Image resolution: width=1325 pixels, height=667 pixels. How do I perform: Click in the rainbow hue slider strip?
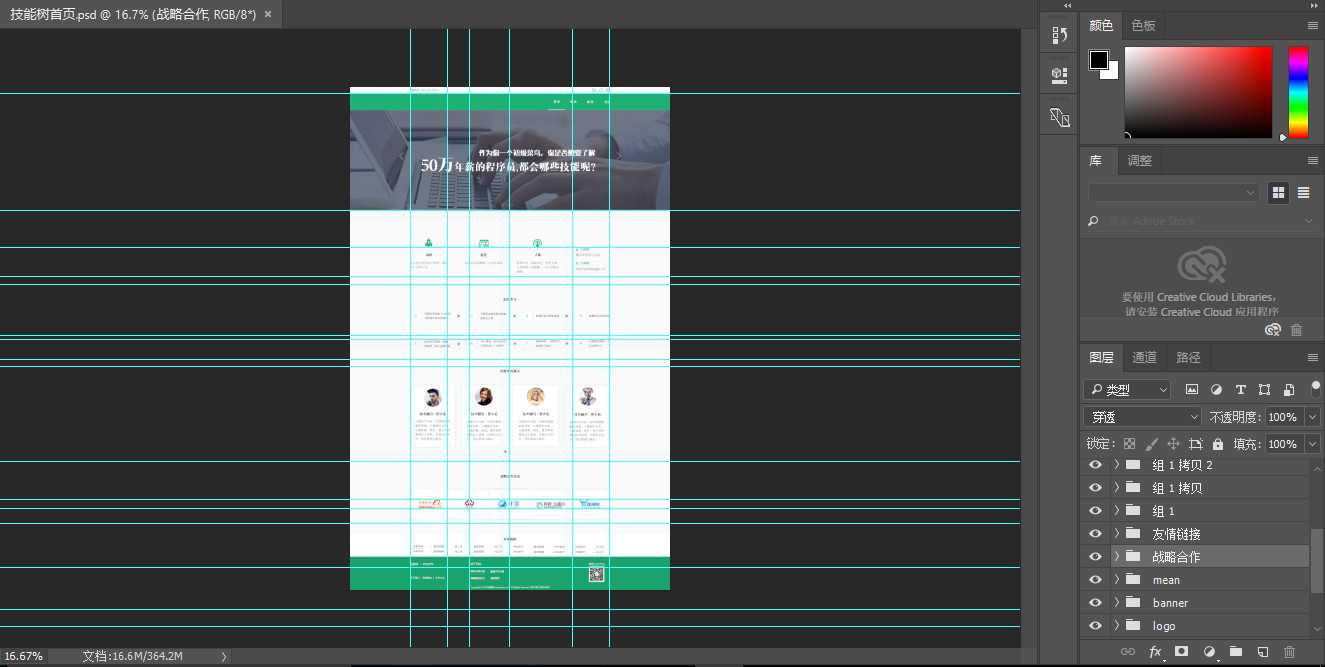pyautogui.click(x=1298, y=91)
